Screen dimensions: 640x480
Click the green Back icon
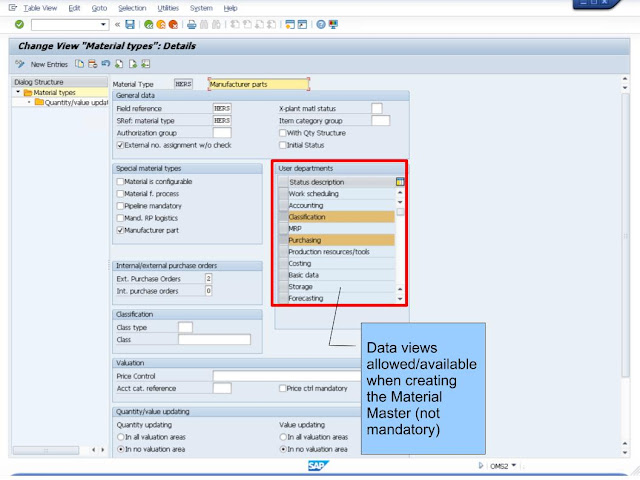[149, 25]
